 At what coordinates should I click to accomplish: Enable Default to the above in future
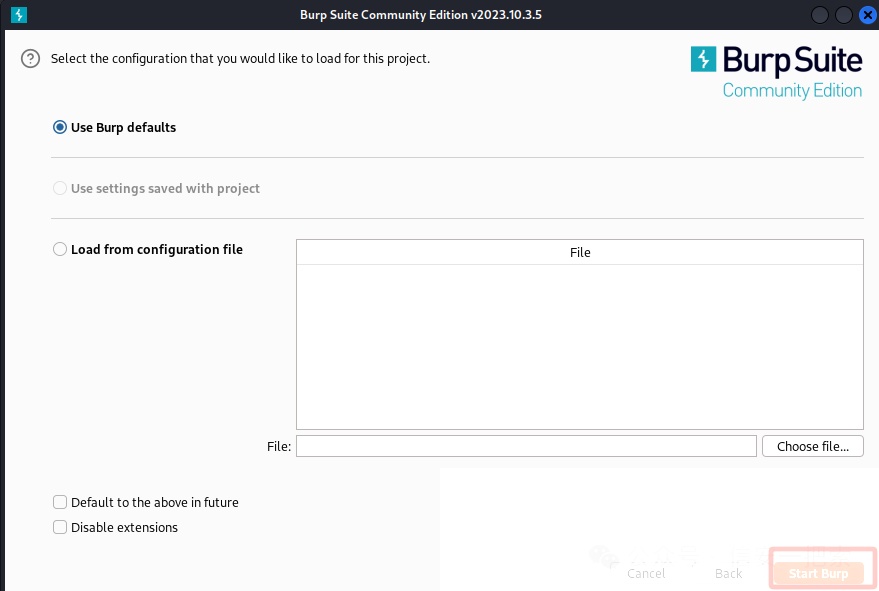[x=59, y=502]
